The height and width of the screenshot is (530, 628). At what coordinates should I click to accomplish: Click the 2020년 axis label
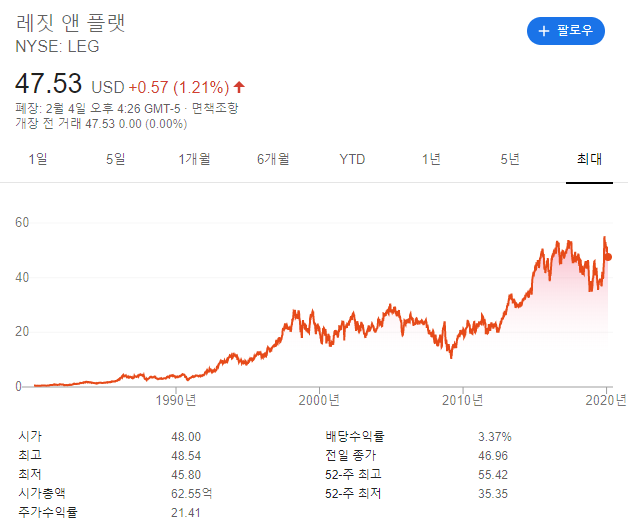tap(606, 400)
